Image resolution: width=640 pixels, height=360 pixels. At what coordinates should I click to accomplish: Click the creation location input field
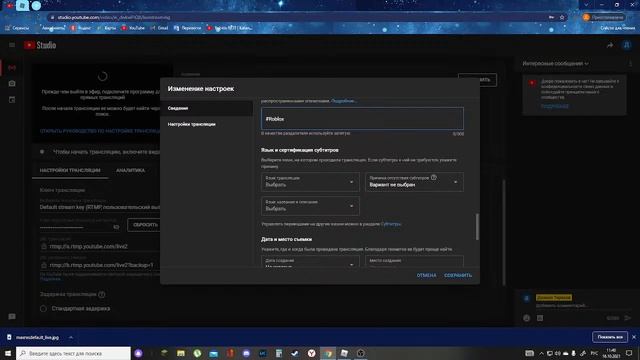pyautogui.click(x=414, y=261)
